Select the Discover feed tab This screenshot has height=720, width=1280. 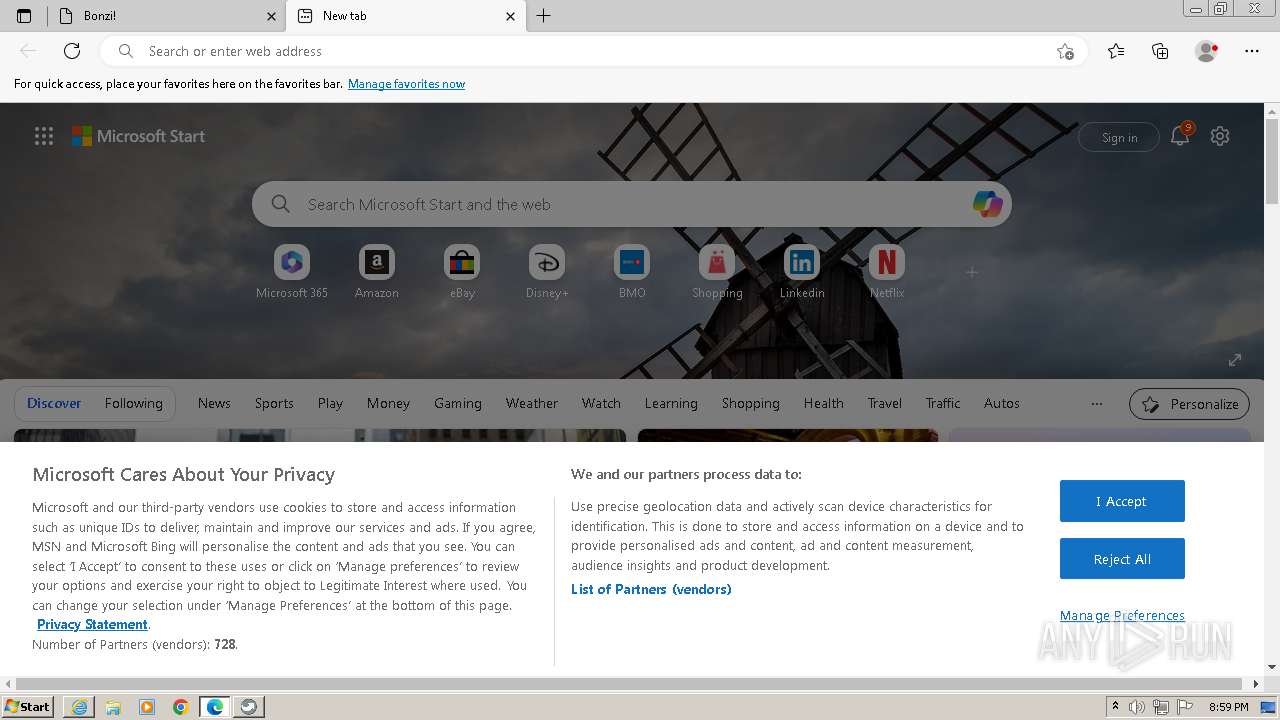54,403
